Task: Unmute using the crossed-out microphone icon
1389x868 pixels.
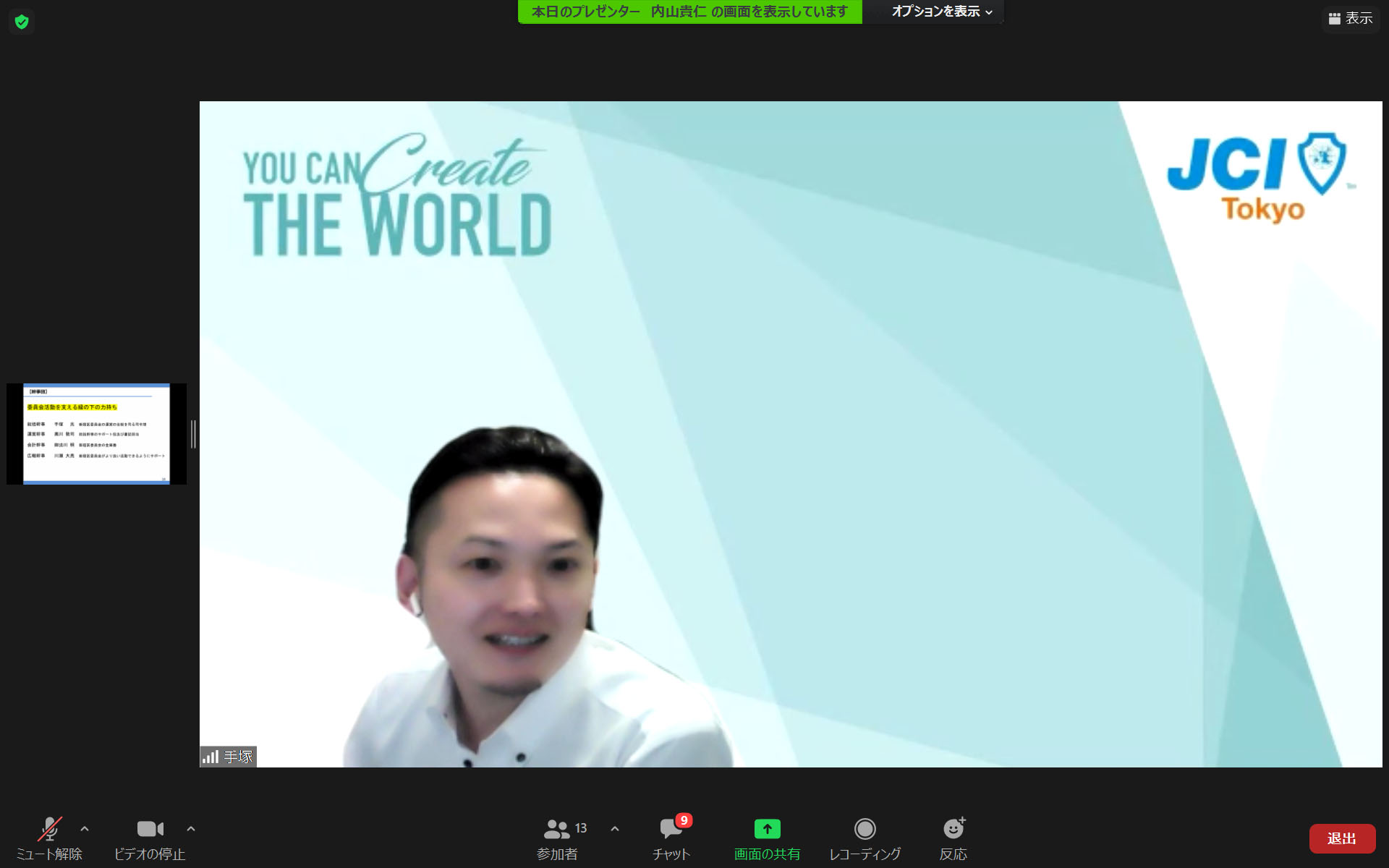Action: click(49, 830)
